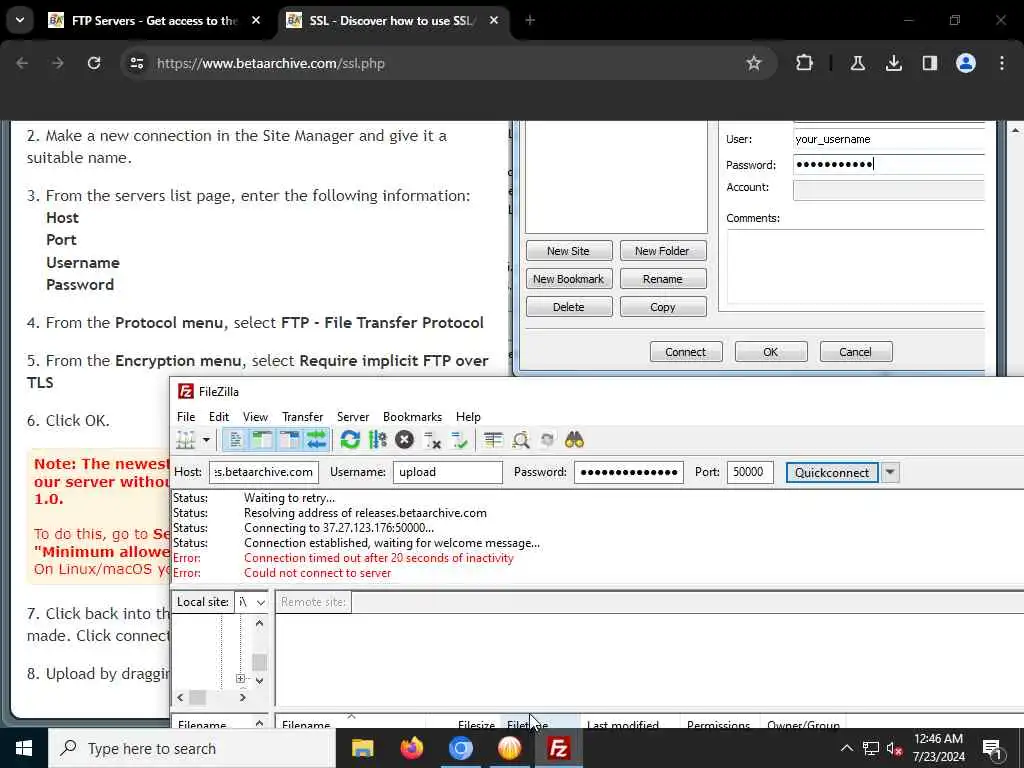Open the FileZilla Transfer menu
Viewport: 1024px width, 768px height.
point(302,417)
